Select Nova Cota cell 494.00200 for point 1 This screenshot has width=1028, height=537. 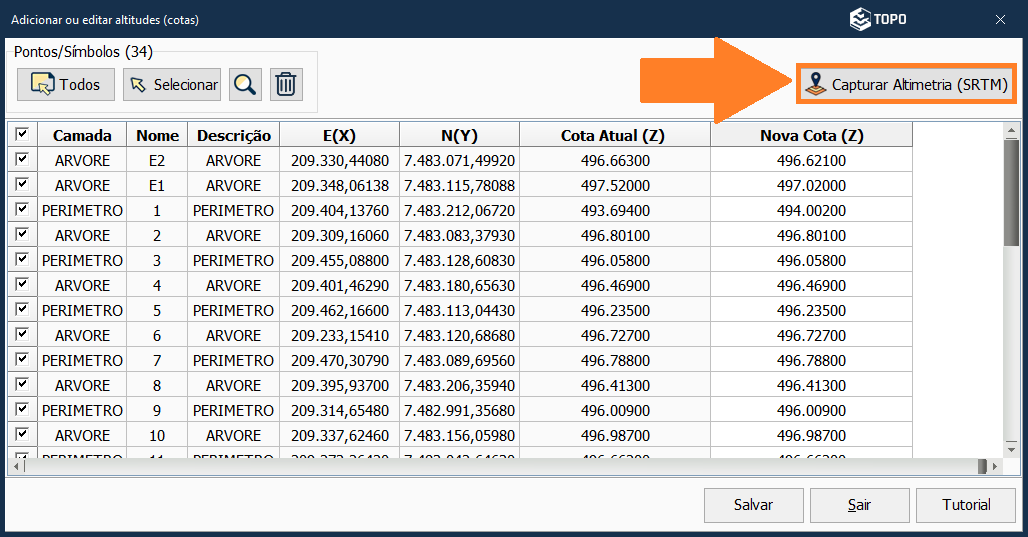[811, 210]
